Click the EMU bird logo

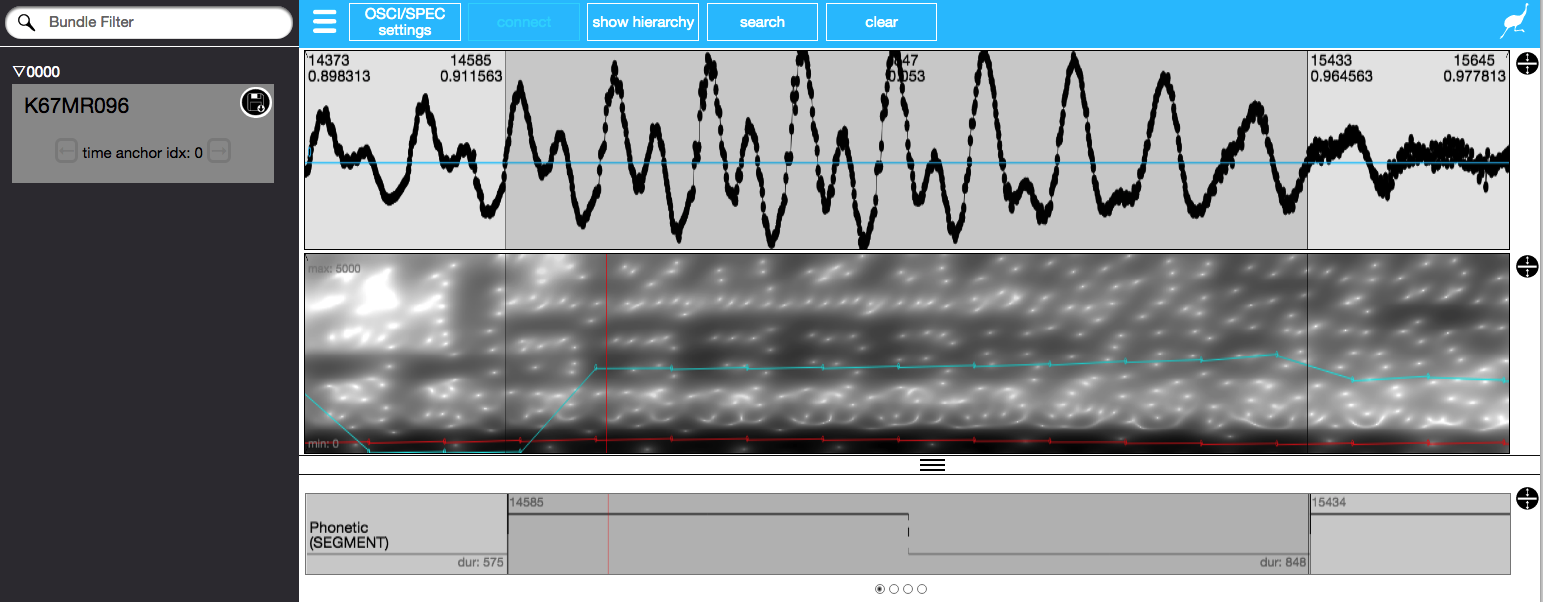(1516, 22)
